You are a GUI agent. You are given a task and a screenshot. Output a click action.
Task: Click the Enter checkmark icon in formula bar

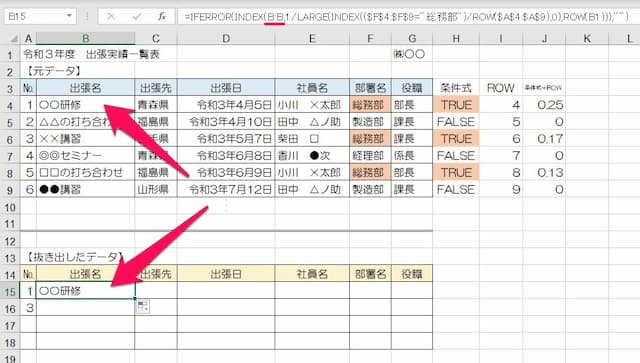point(137,16)
